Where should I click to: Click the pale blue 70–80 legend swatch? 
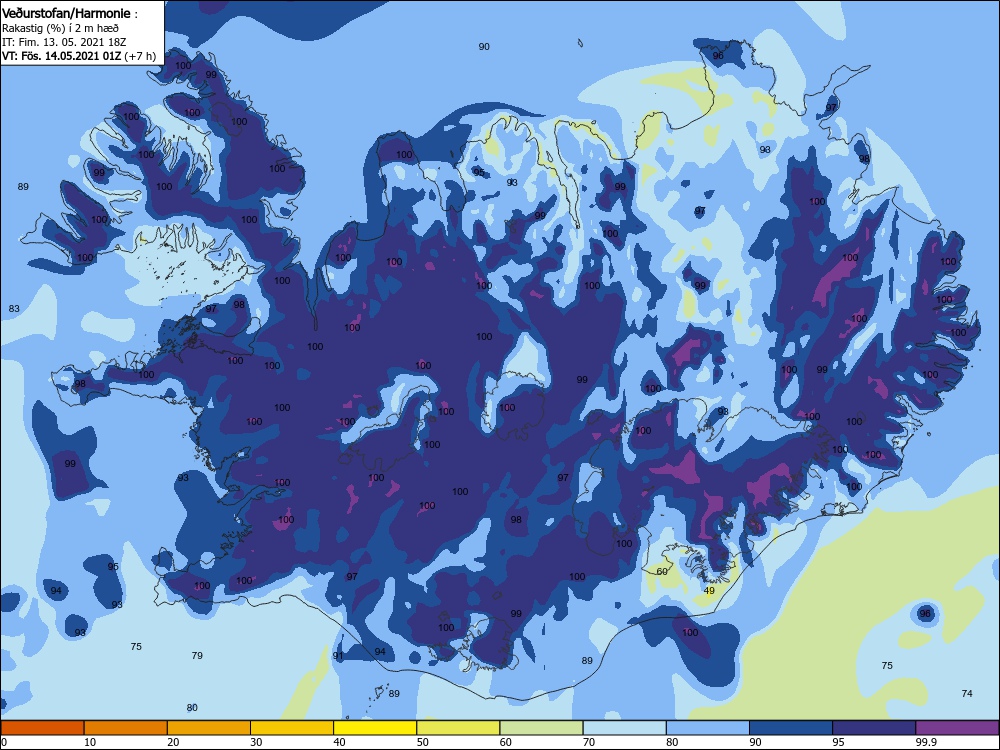tap(624, 728)
